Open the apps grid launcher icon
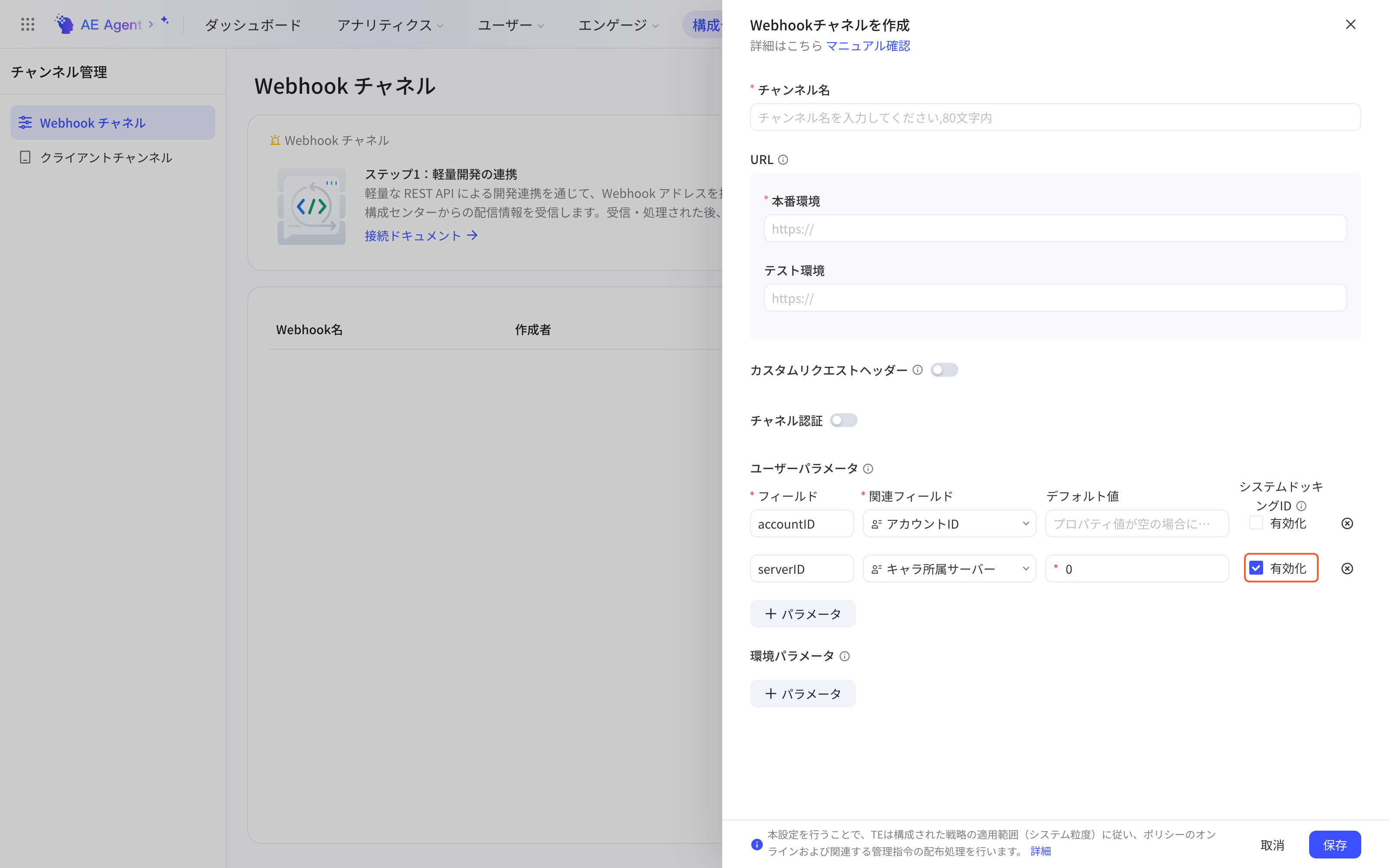This screenshot has width=1389, height=868. point(27,24)
